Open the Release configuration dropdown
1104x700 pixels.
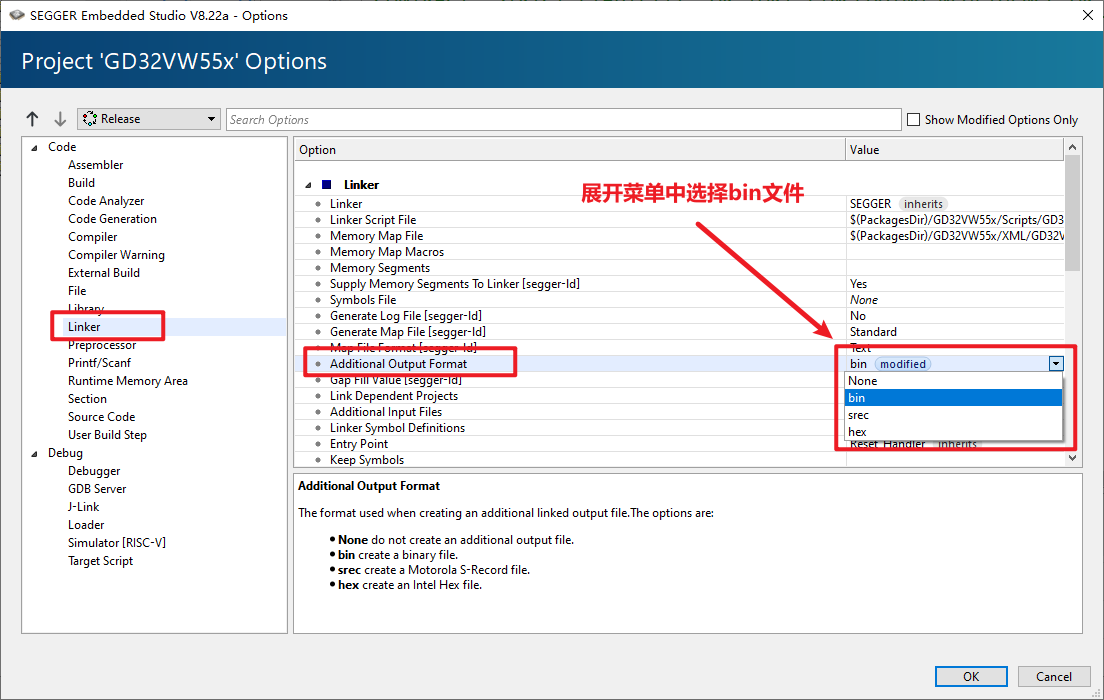pyautogui.click(x=148, y=119)
